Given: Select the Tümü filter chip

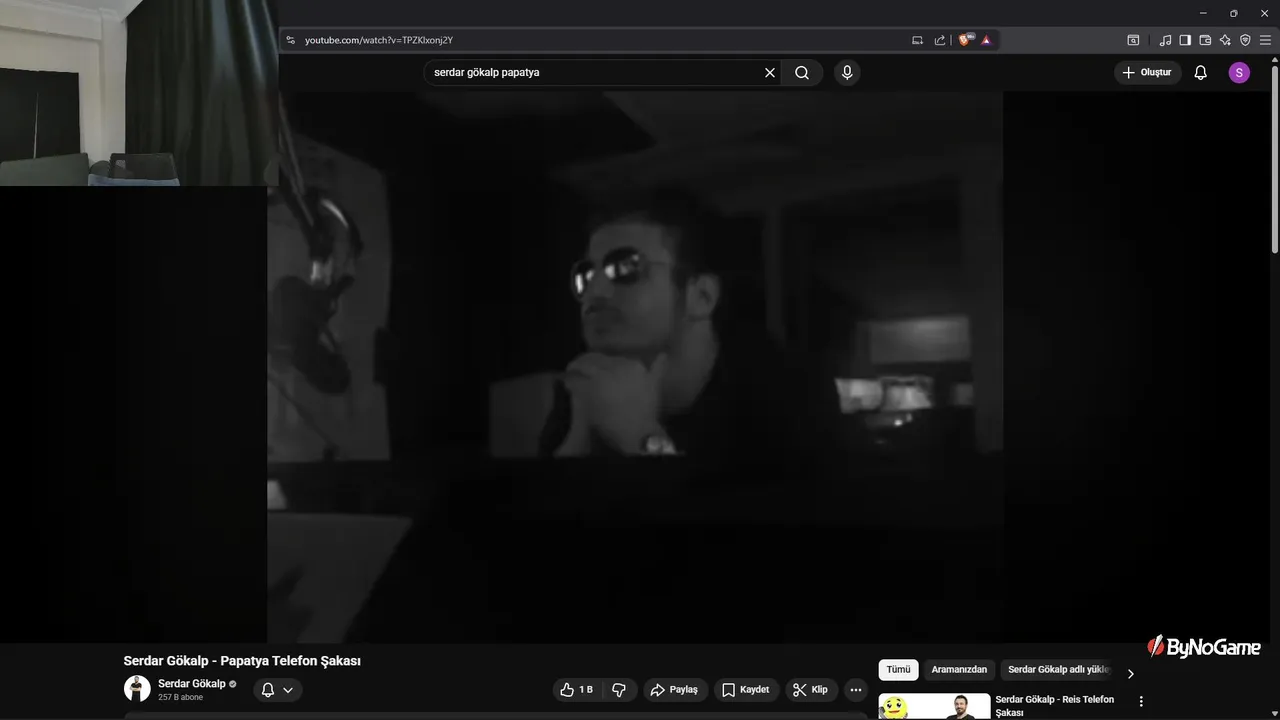Looking at the screenshot, I should click(898, 670).
